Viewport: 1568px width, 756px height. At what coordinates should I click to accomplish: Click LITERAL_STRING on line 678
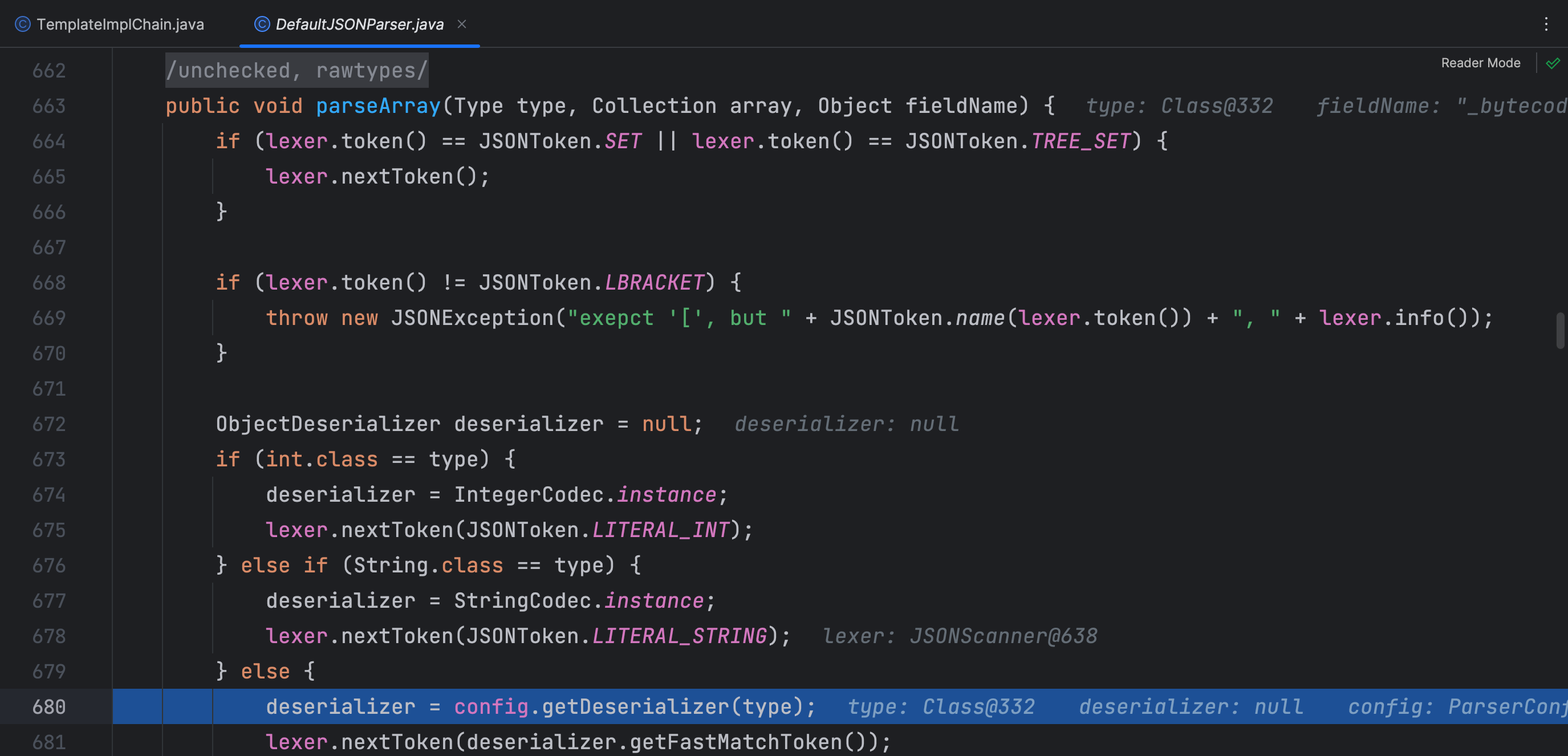tap(679, 636)
